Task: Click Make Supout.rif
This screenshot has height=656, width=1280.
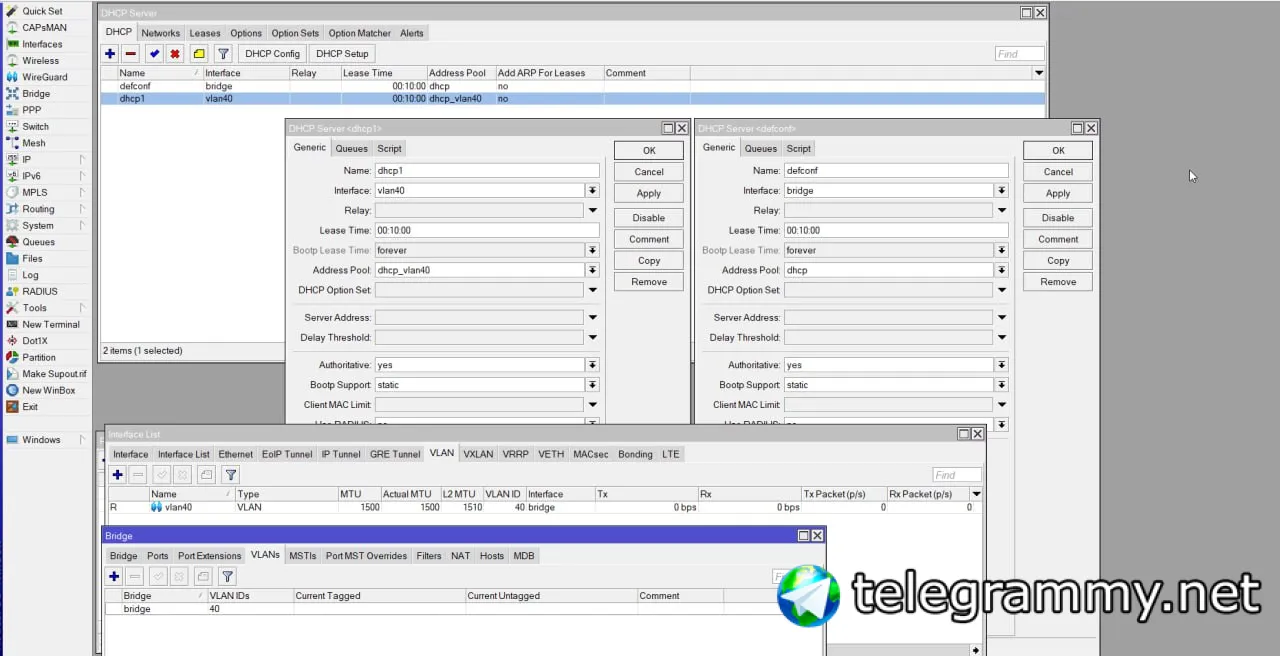Action: [x=54, y=374]
